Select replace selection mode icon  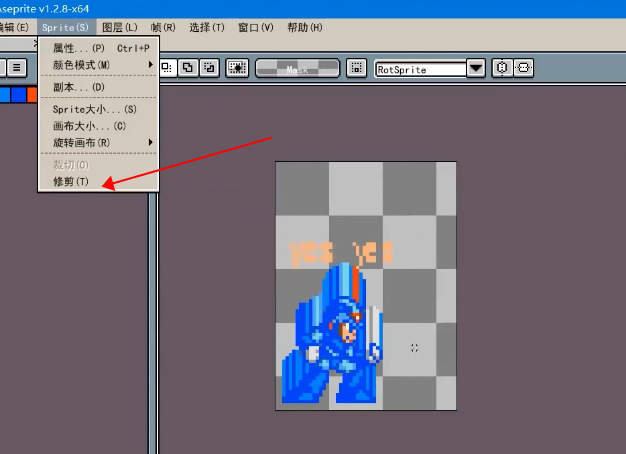pyautogui.click(x=167, y=67)
